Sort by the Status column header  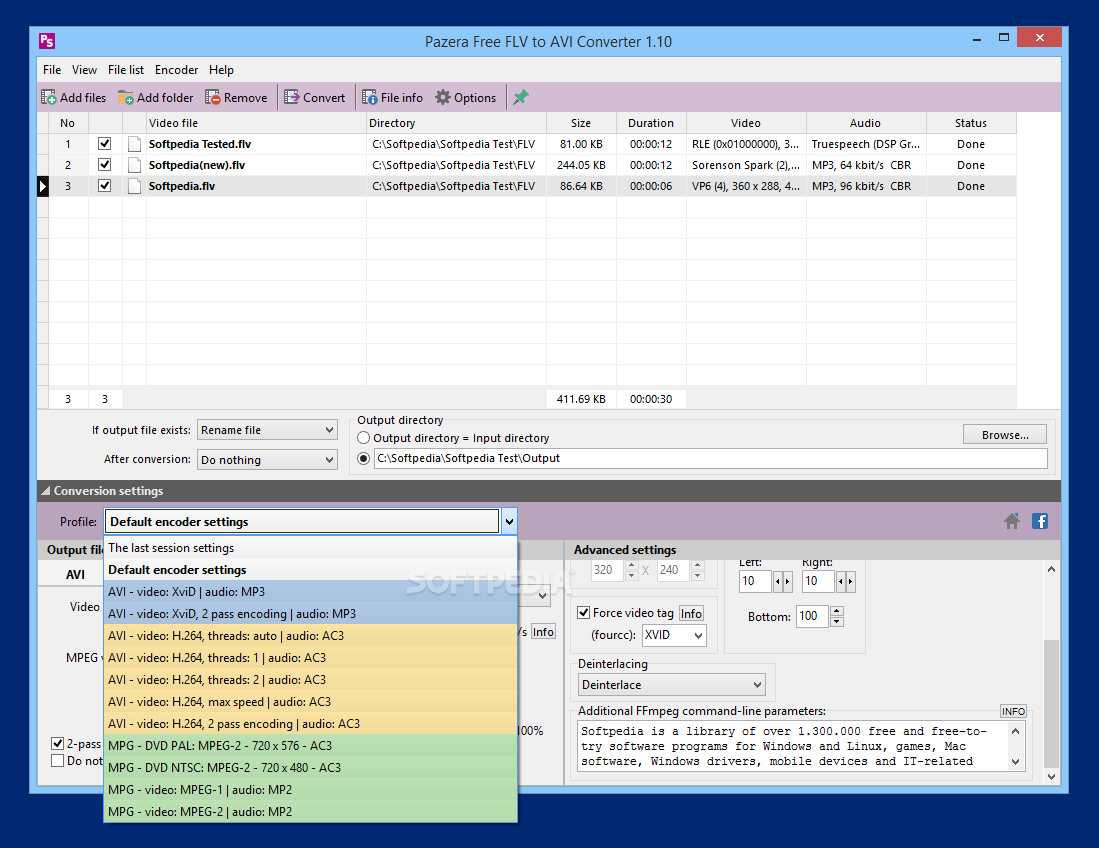[x=971, y=123]
